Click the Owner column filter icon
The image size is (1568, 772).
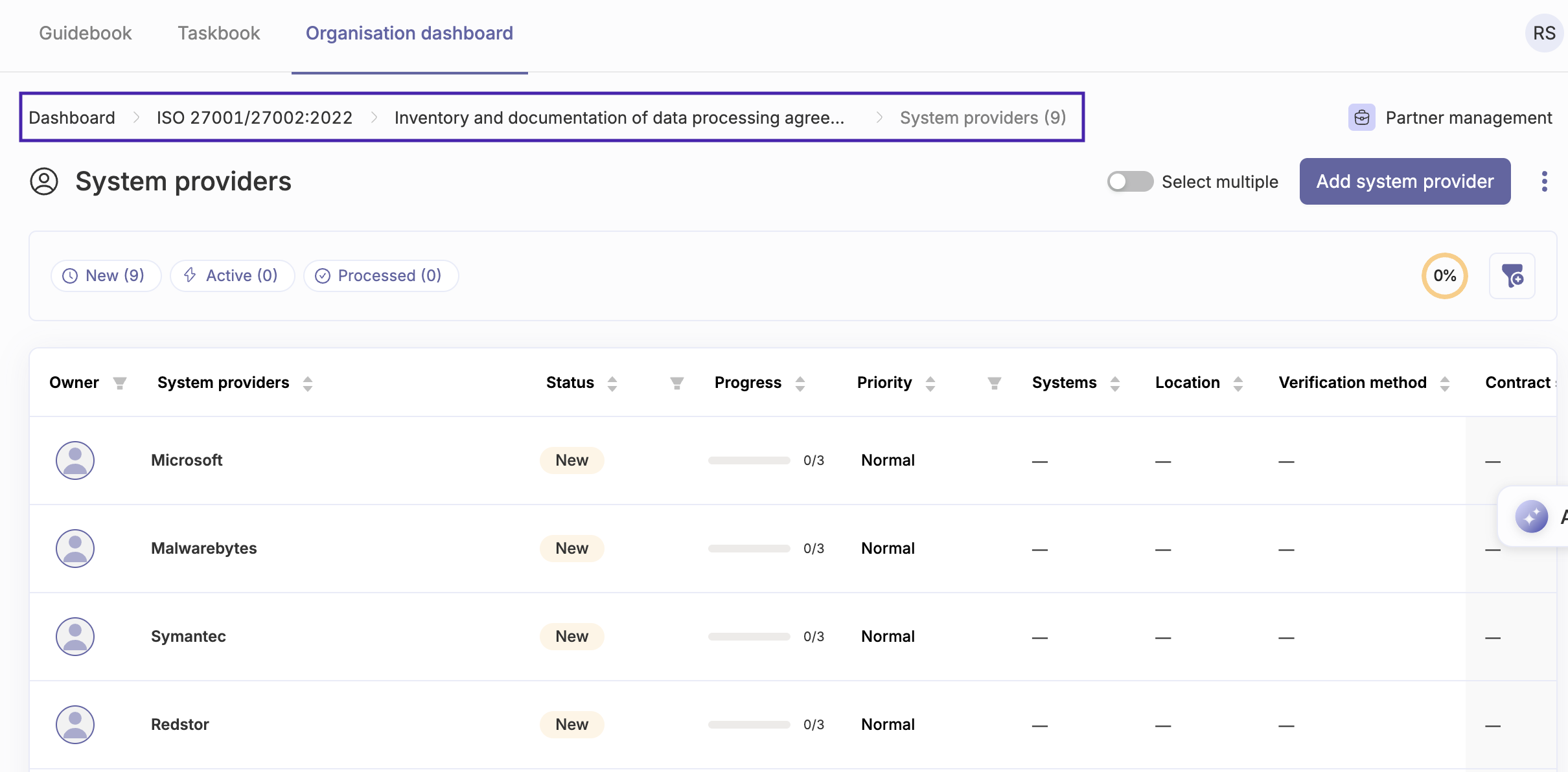tap(120, 383)
